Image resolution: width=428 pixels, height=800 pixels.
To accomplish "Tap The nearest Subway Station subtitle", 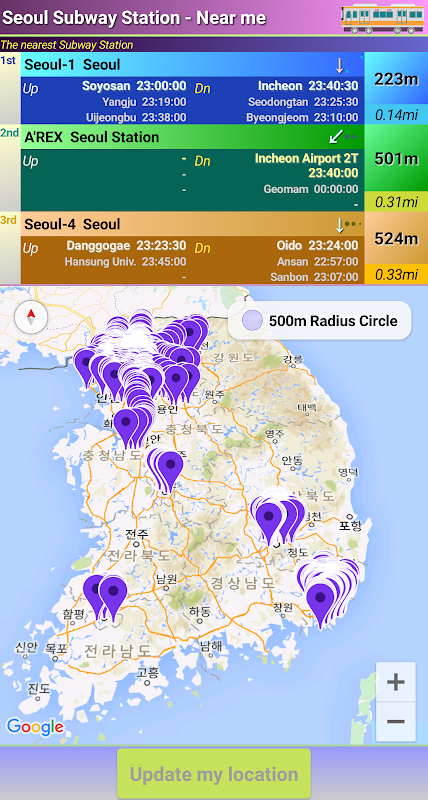I will 67,45.
